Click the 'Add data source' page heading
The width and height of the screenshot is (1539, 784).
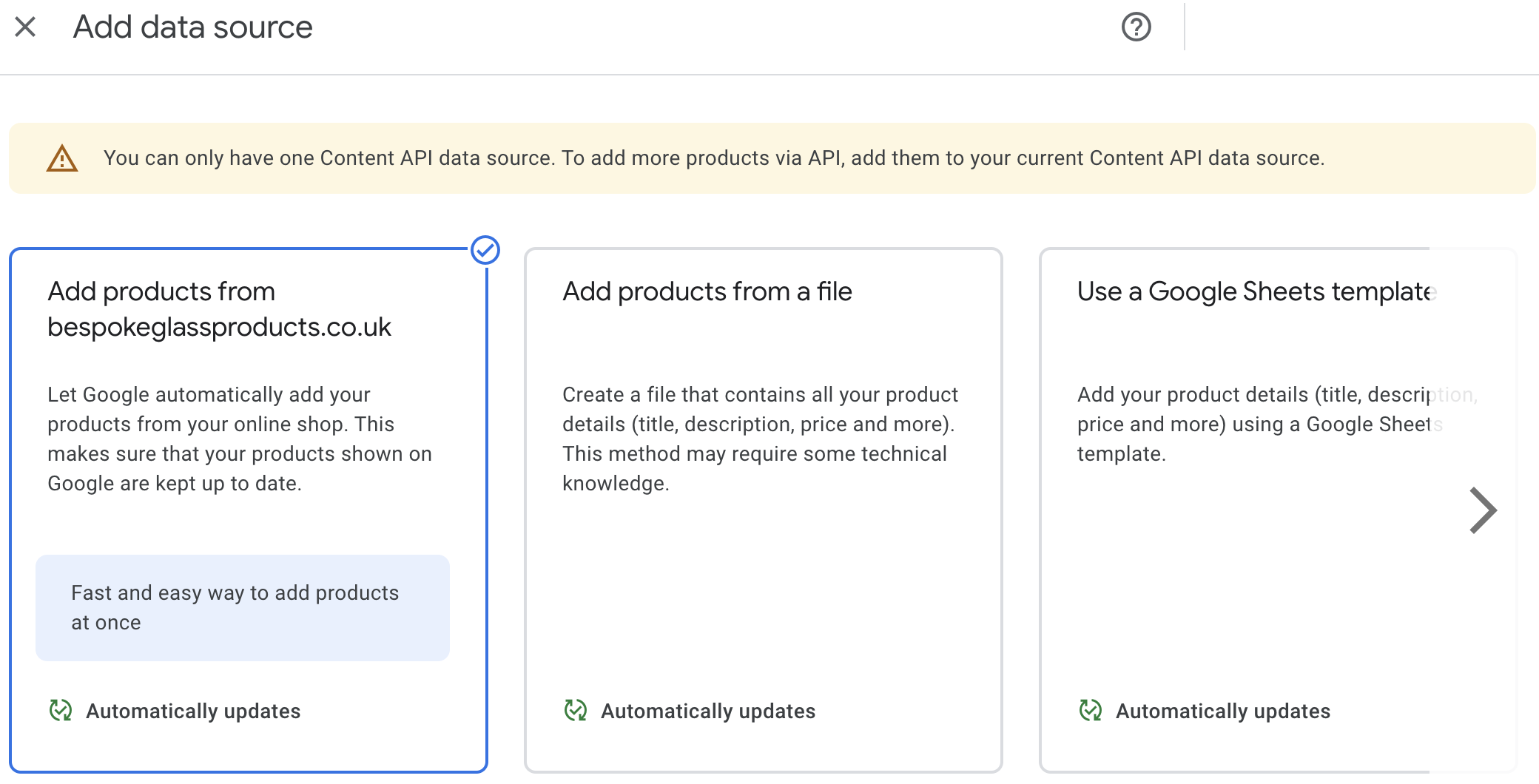192,27
